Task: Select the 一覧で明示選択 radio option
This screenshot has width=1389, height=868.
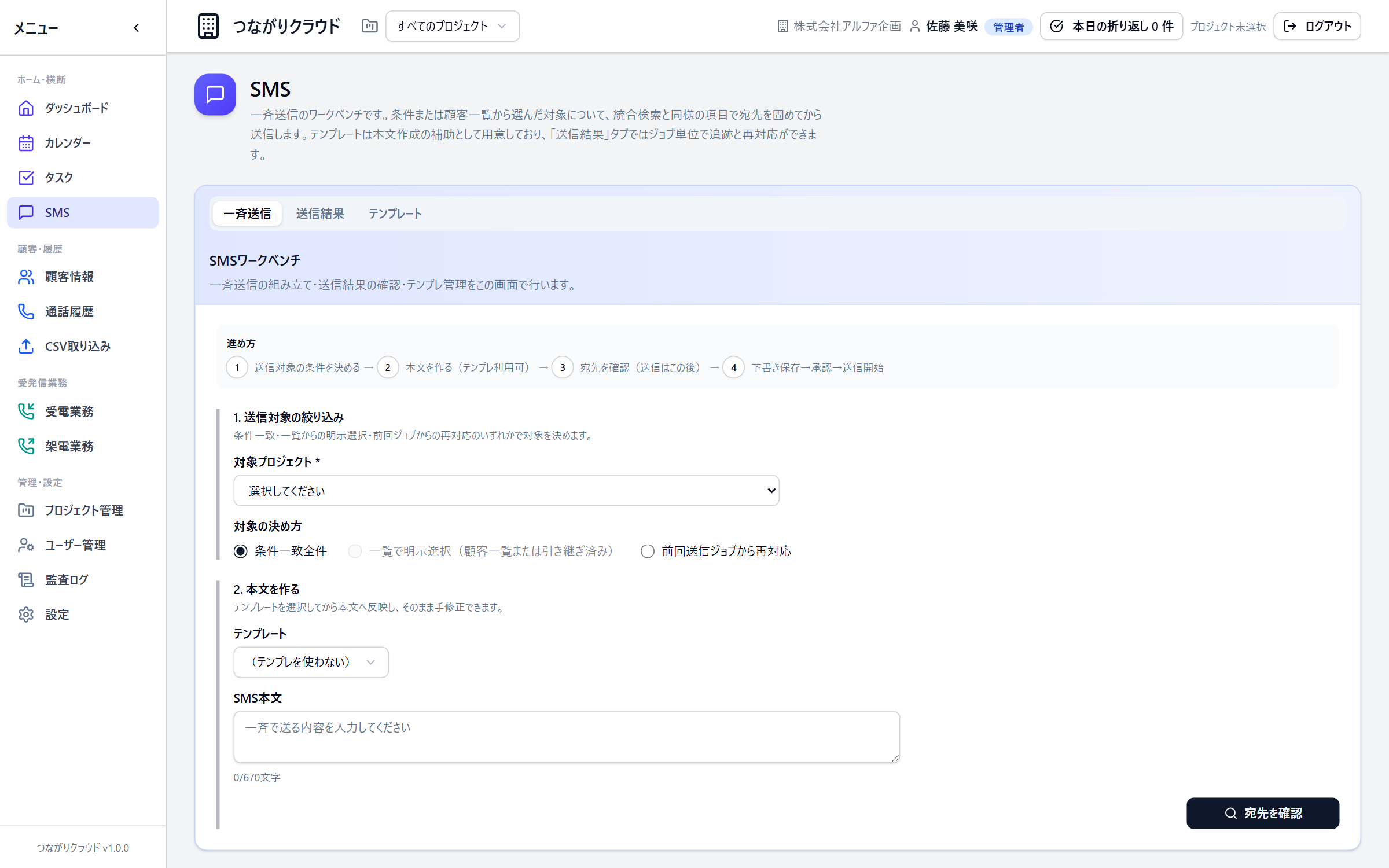Action: tap(355, 551)
